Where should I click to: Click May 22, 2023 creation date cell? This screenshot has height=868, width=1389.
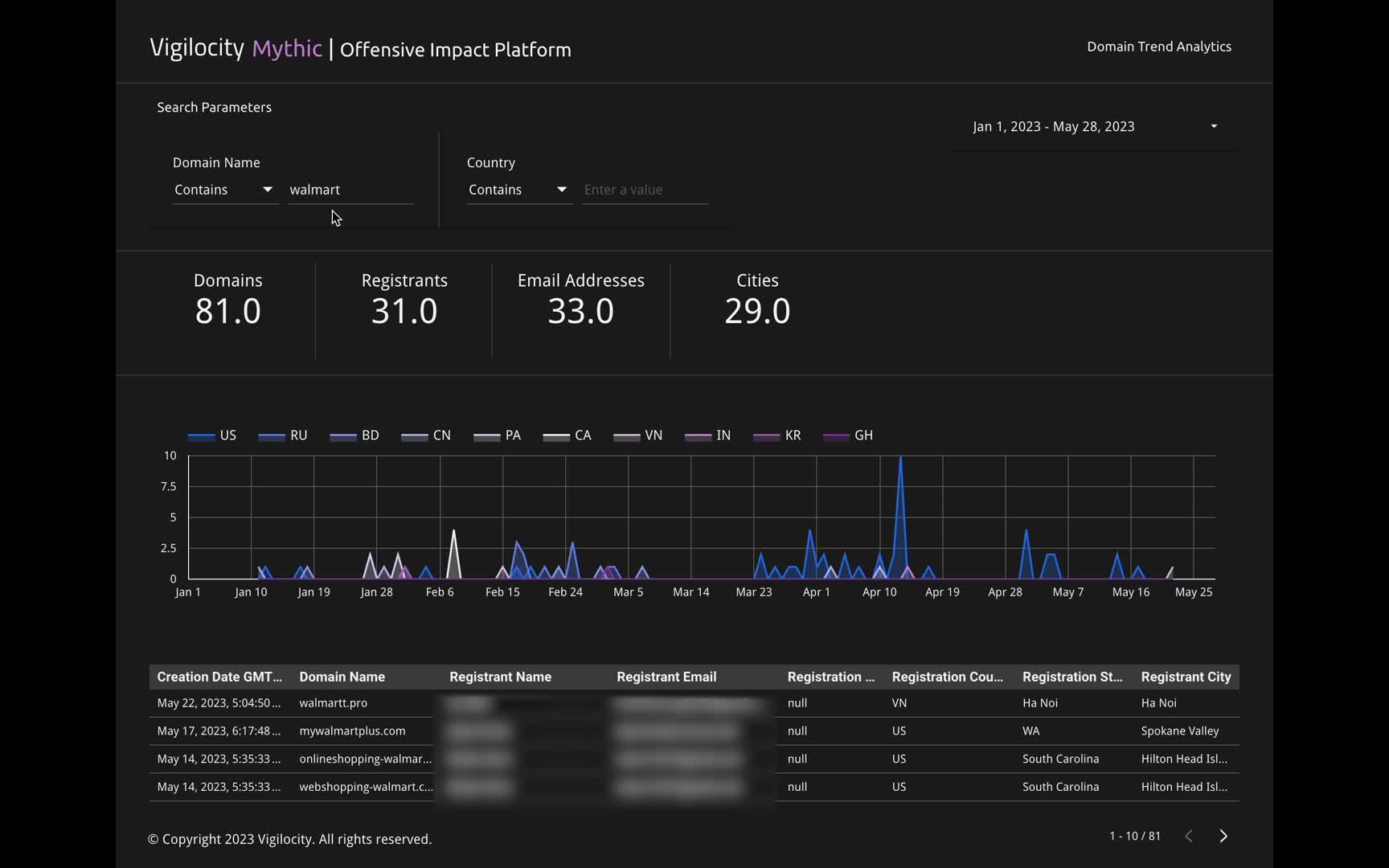pyautogui.click(x=219, y=703)
